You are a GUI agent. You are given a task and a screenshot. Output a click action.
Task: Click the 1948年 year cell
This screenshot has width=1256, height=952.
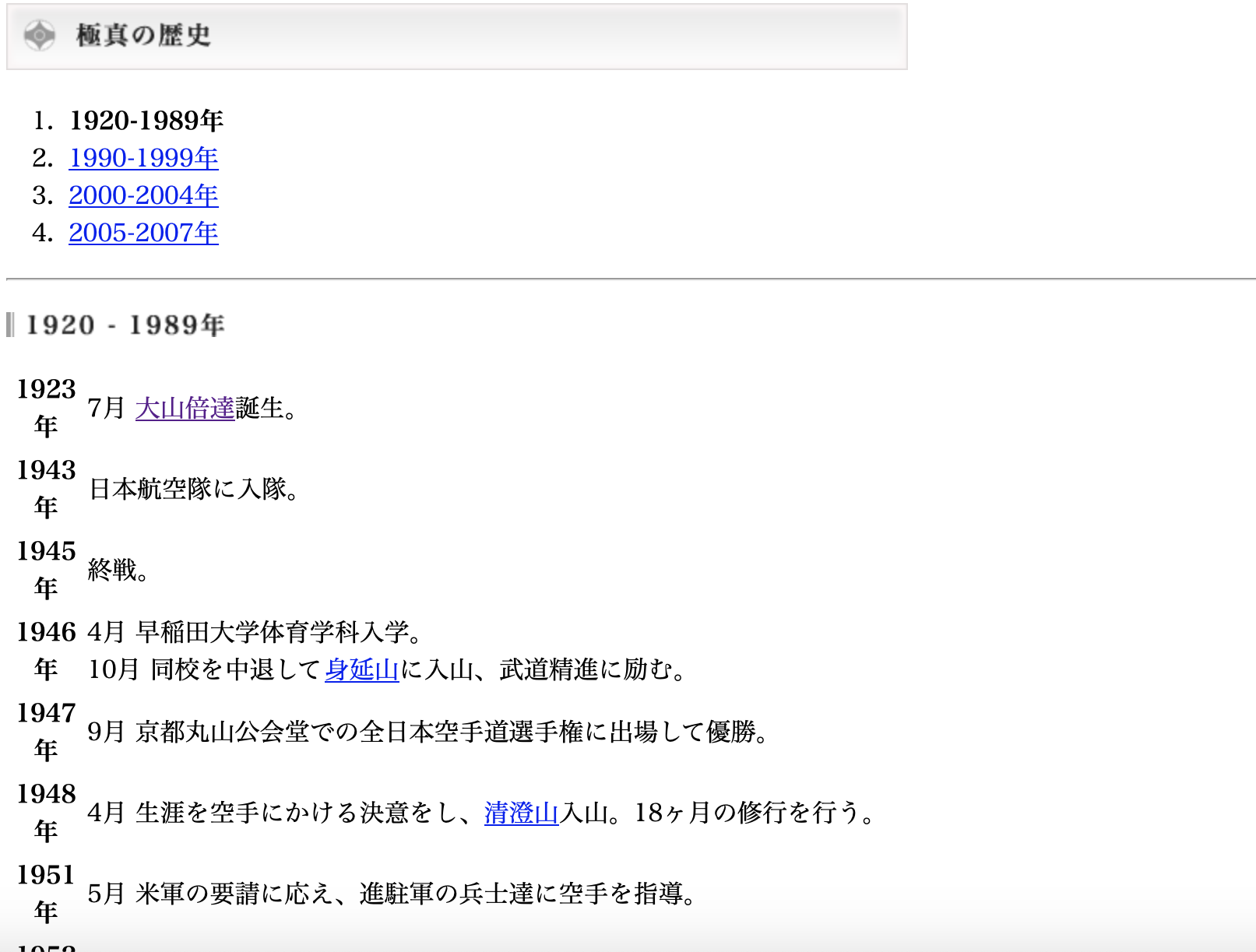tap(47, 813)
